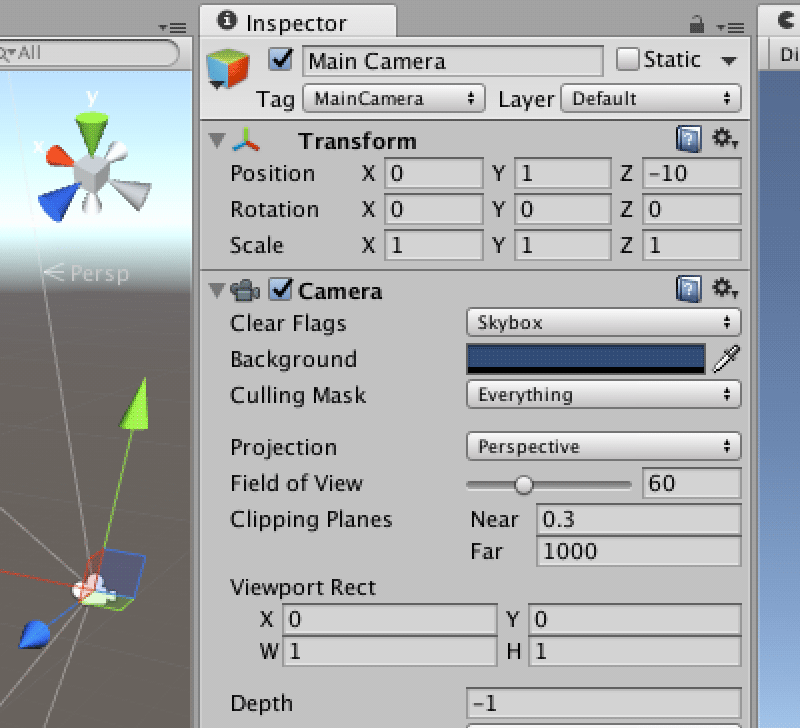Click the green Y axis cone on the scene gizmo
The width and height of the screenshot is (800, 728).
point(92,133)
